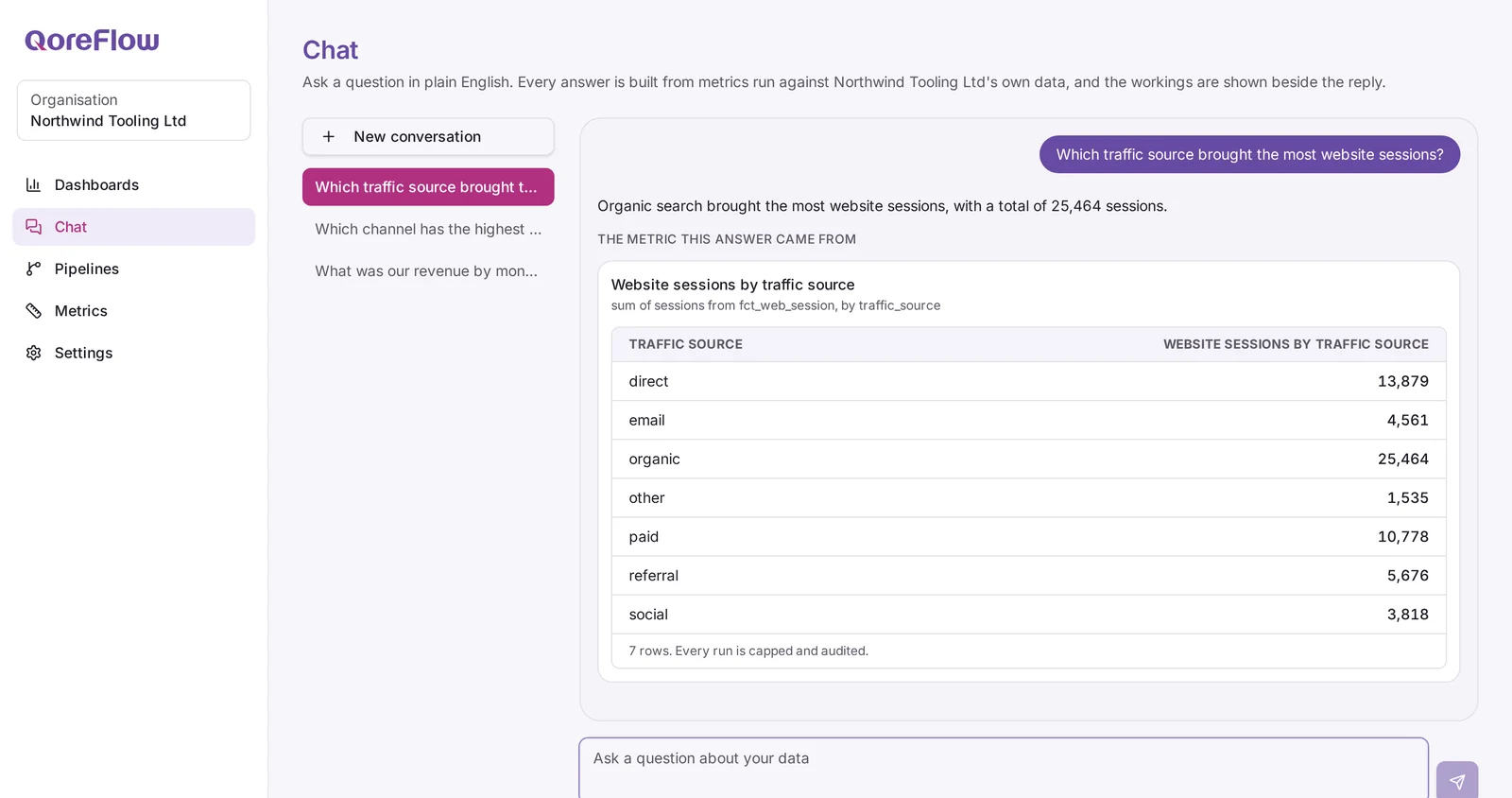
Task: Open the Metrics label in sidebar
Action: pyautogui.click(x=81, y=311)
